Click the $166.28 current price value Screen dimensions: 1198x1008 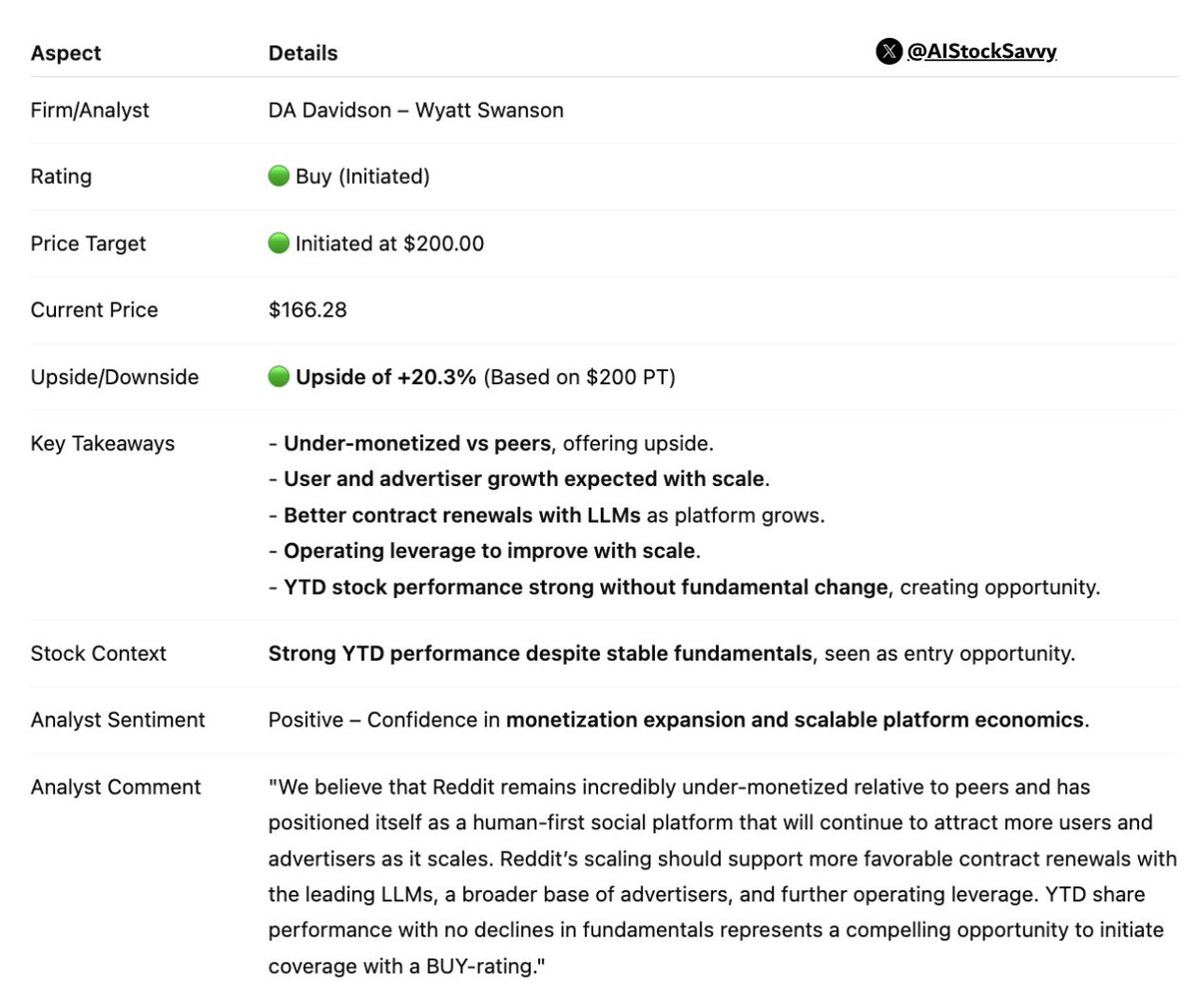pyautogui.click(x=307, y=310)
